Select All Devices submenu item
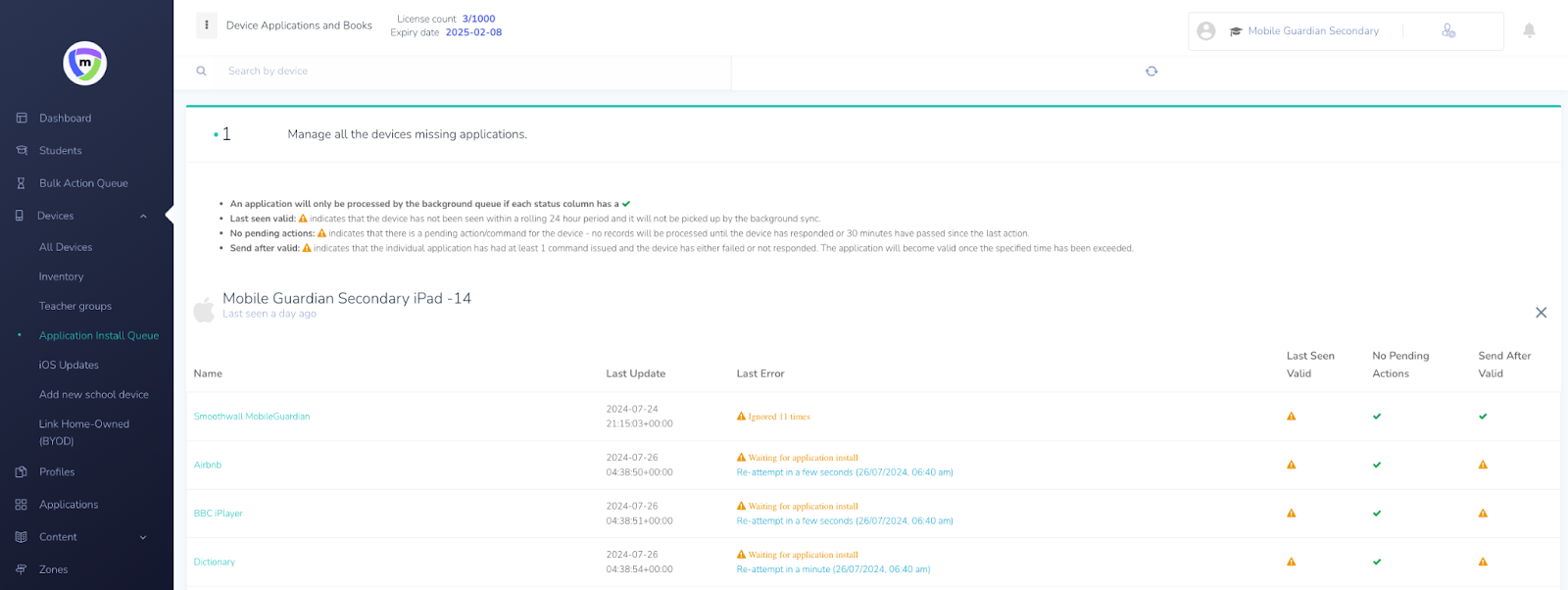1568x590 pixels. (x=66, y=247)
